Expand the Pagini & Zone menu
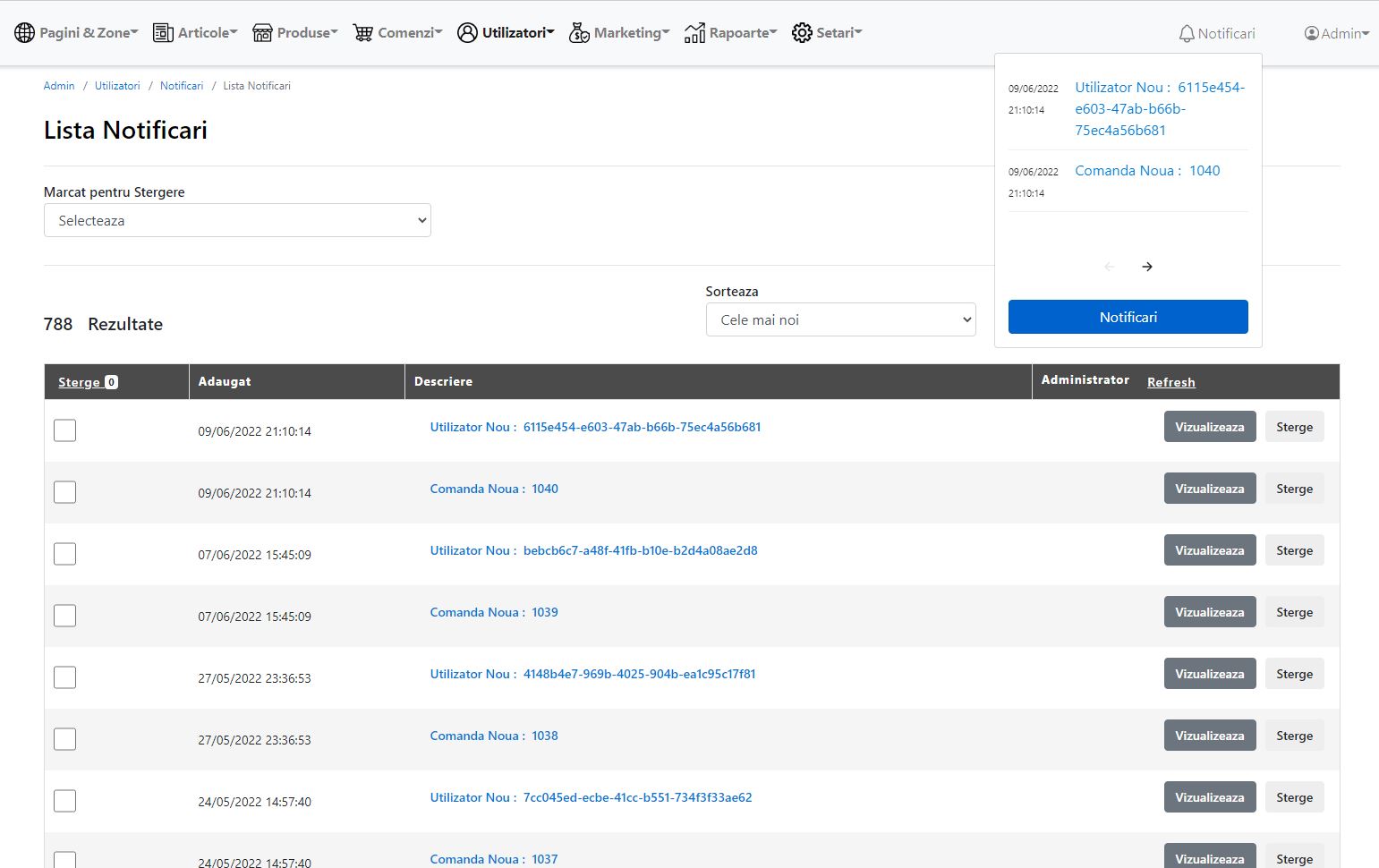The height and width of the screenshot is (868, 1379). click(x=76, y=33)
